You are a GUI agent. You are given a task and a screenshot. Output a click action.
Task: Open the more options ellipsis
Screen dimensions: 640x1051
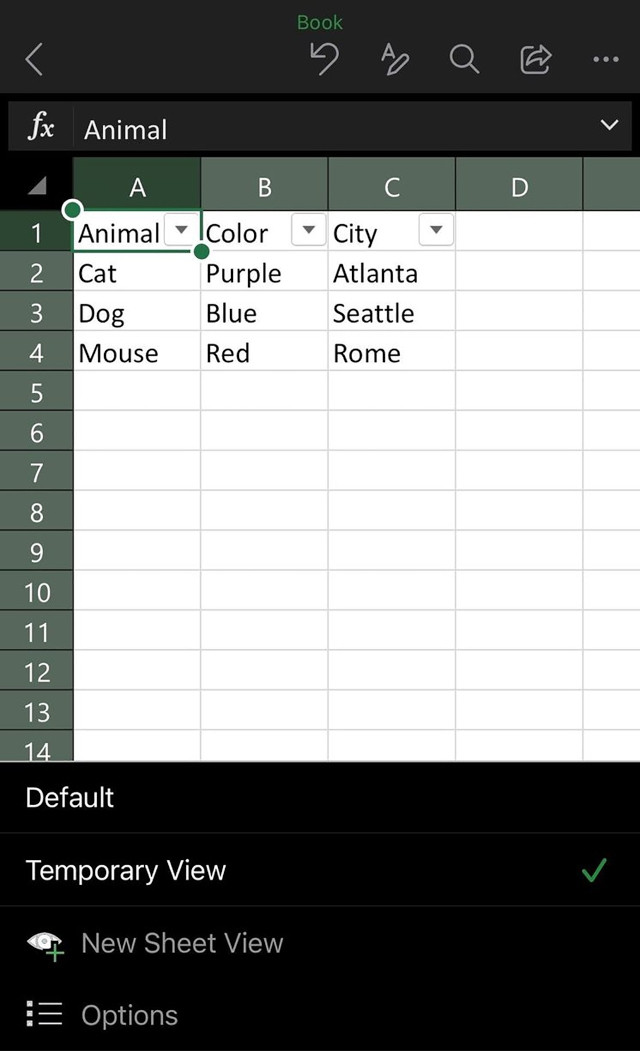(606, 59)
